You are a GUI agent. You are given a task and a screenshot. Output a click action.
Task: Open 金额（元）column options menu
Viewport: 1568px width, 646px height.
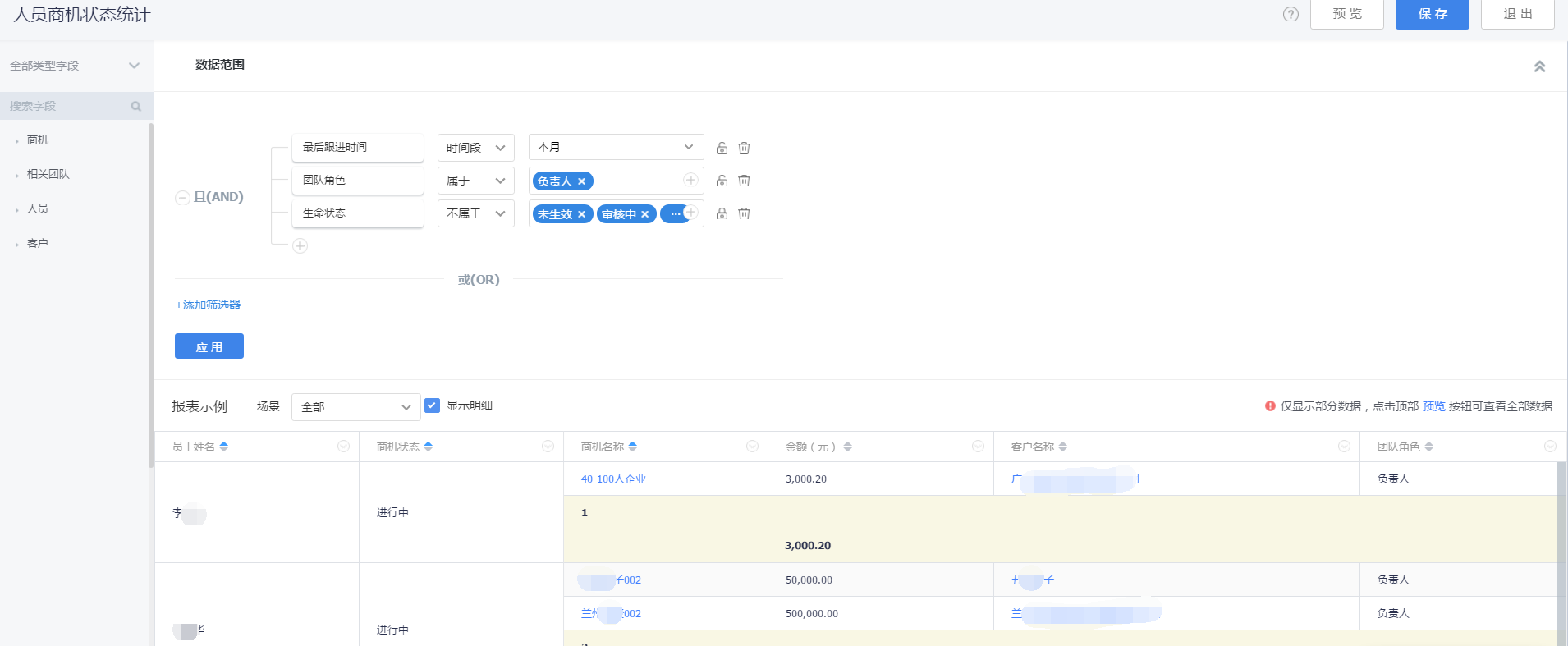pyautogui.click(x=978, y=446)
